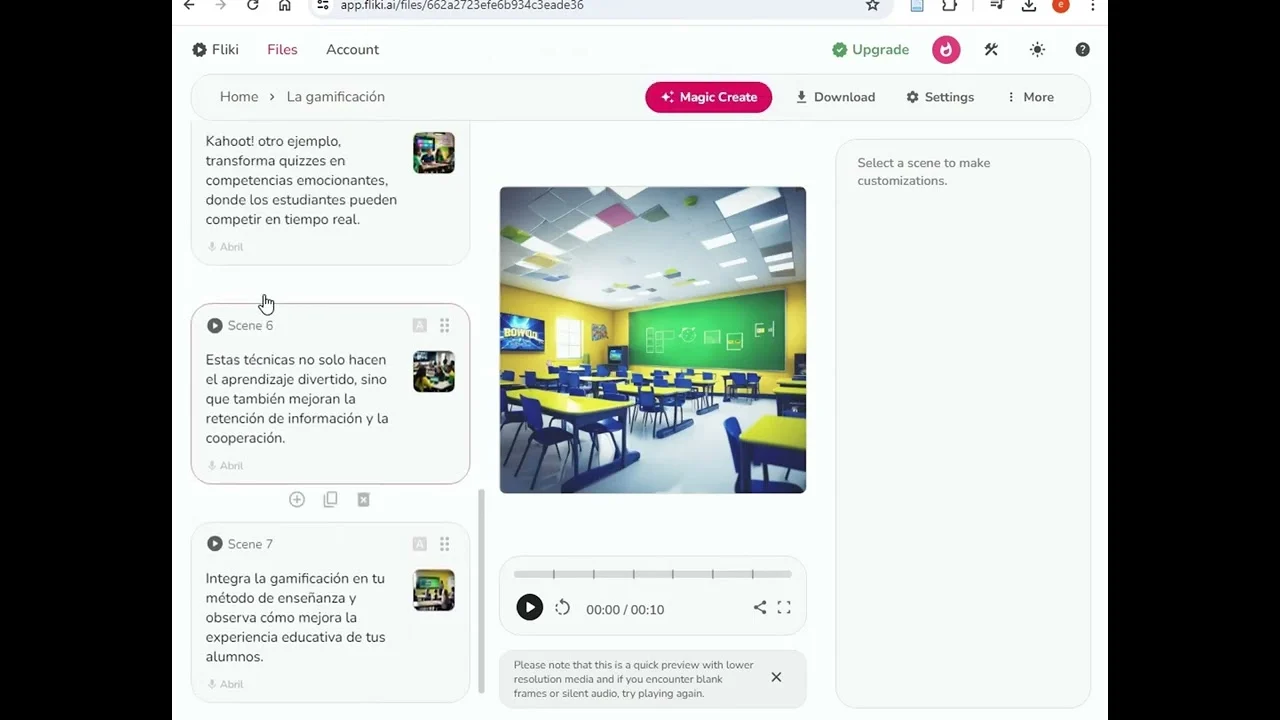Toggle light/dark theme sun icon
1280x720 pixels.
point(1037,50)
